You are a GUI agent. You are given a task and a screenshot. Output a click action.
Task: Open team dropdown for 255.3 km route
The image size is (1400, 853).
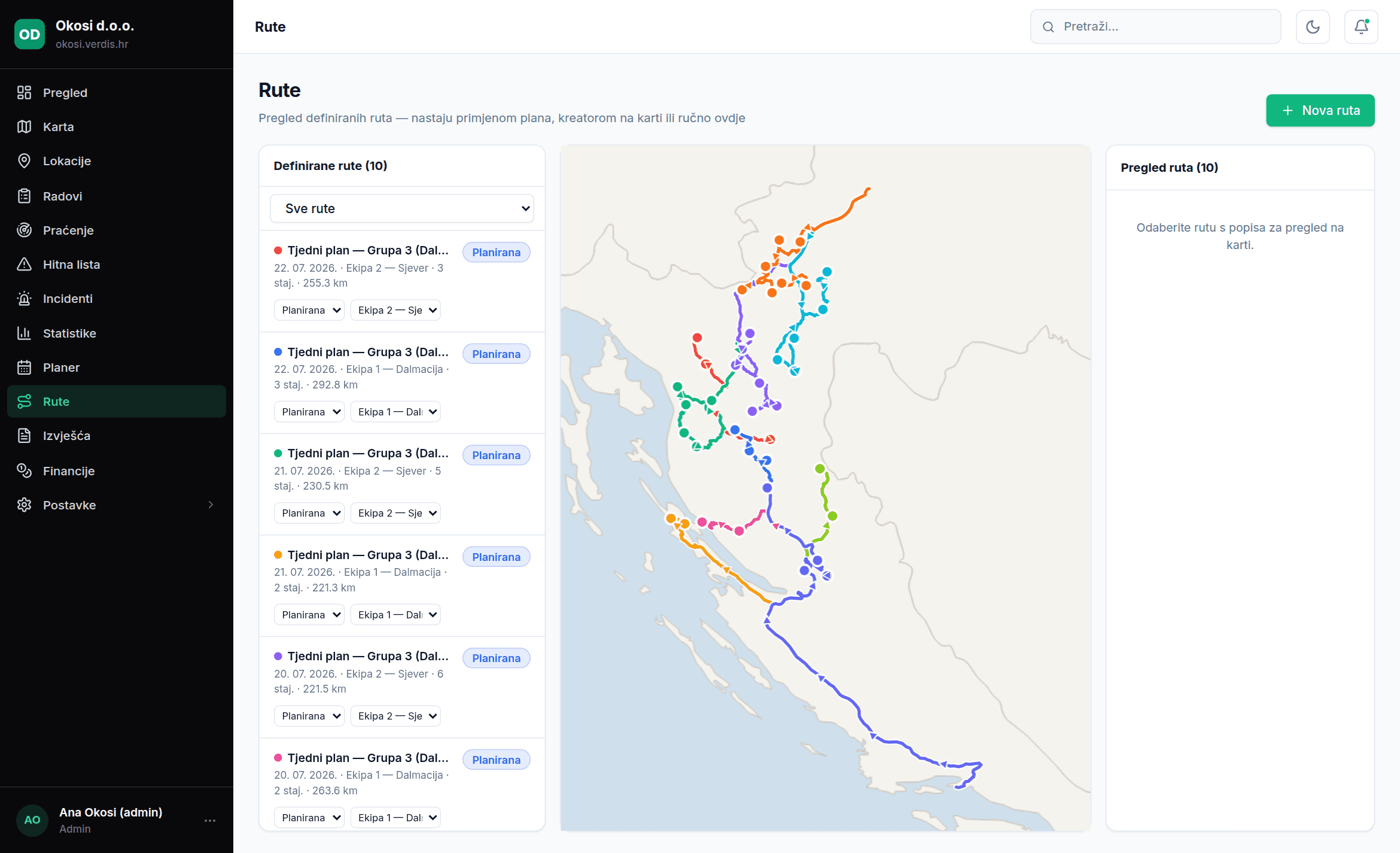[395, 310]
